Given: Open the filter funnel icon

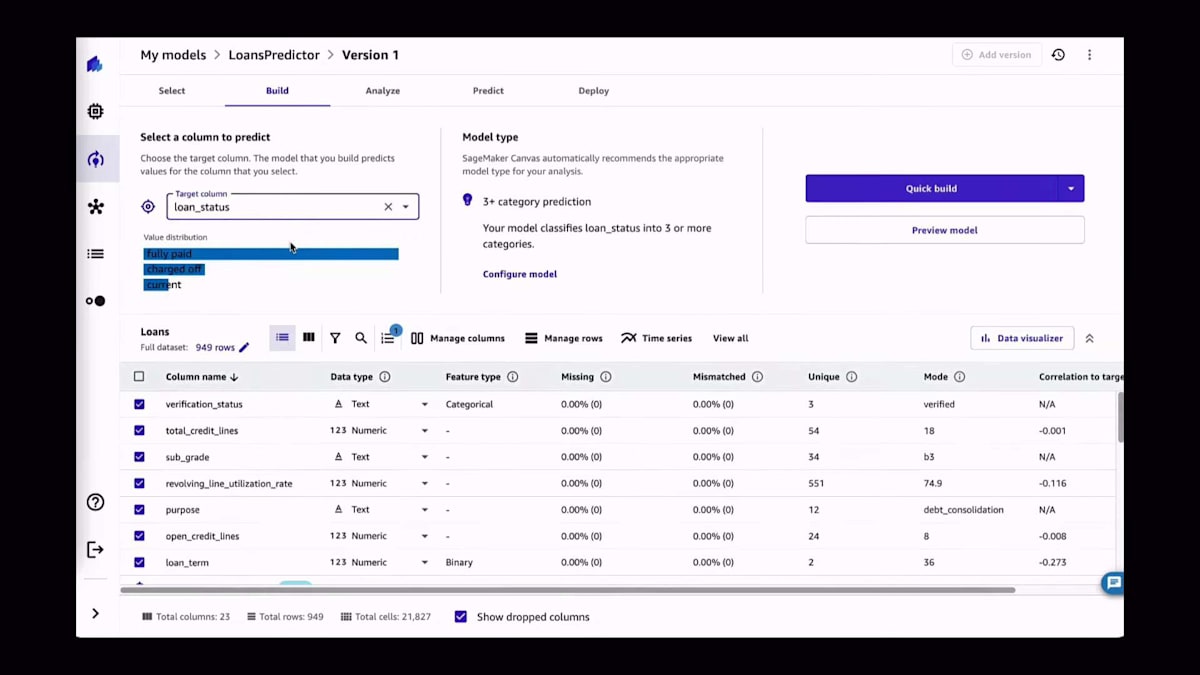Looking at the screenshot, I should pyautogui.click(x=335, y=338).
